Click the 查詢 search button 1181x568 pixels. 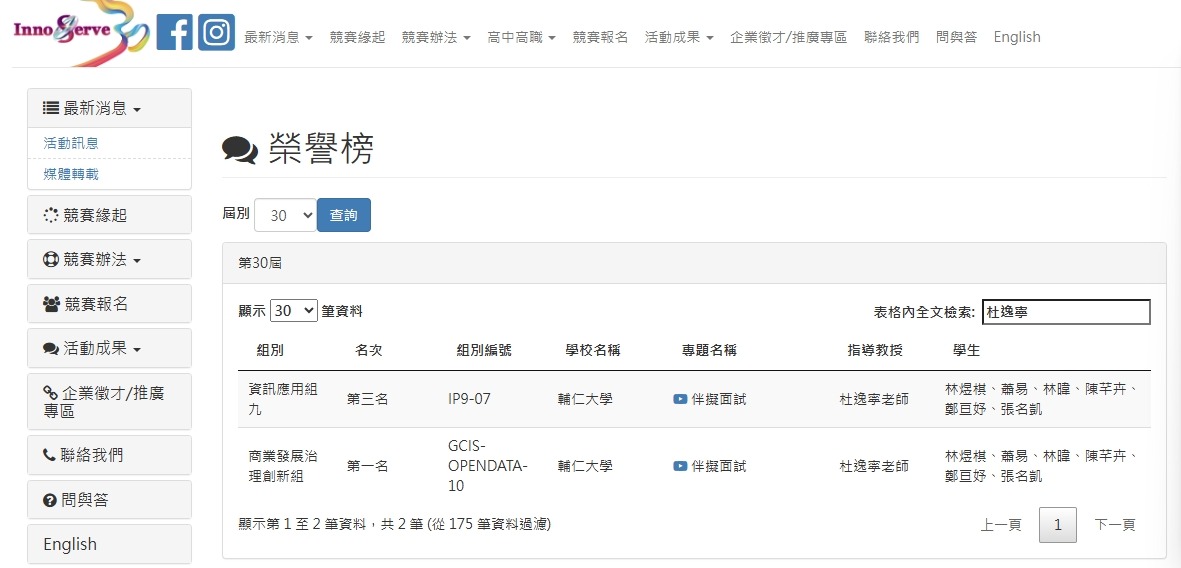click(343, 215)
